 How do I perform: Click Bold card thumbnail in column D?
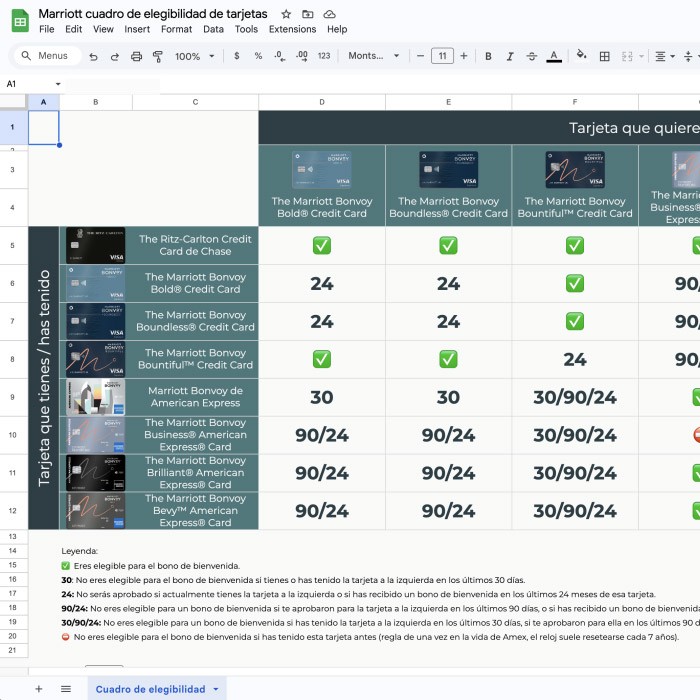point(322,170)
